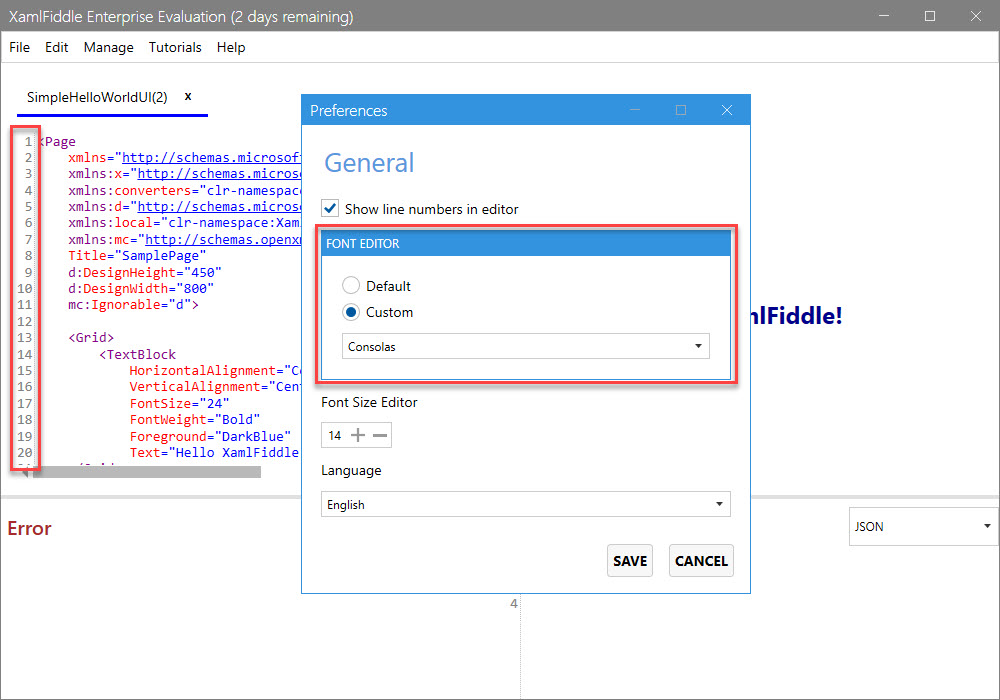This screenshot has height=700, width=1000.
Task: Click the Error heading in output panel
Action: pyautogui.click(x=29, y=528)
